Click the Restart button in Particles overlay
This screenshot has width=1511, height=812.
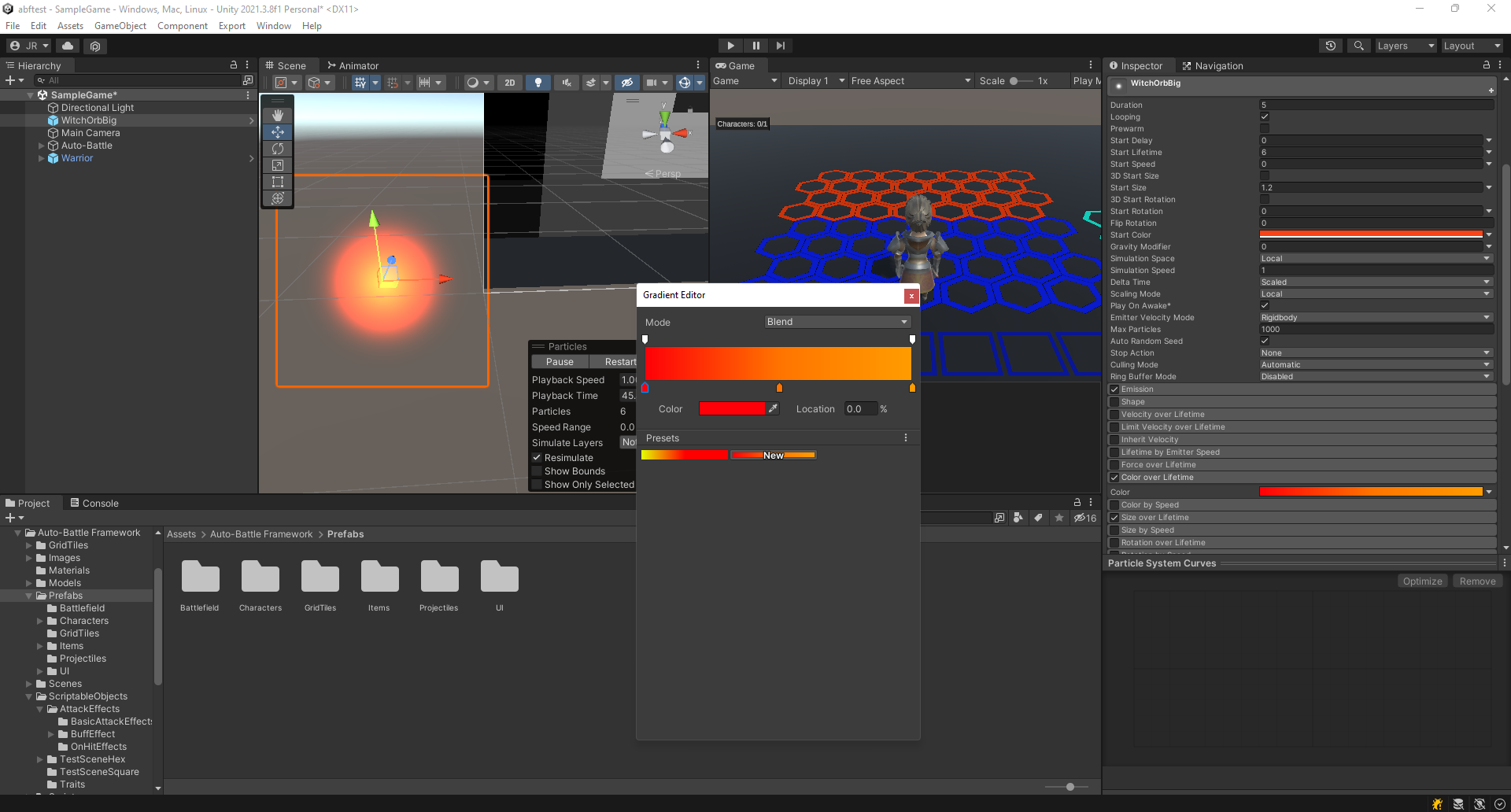coord(613,362)
